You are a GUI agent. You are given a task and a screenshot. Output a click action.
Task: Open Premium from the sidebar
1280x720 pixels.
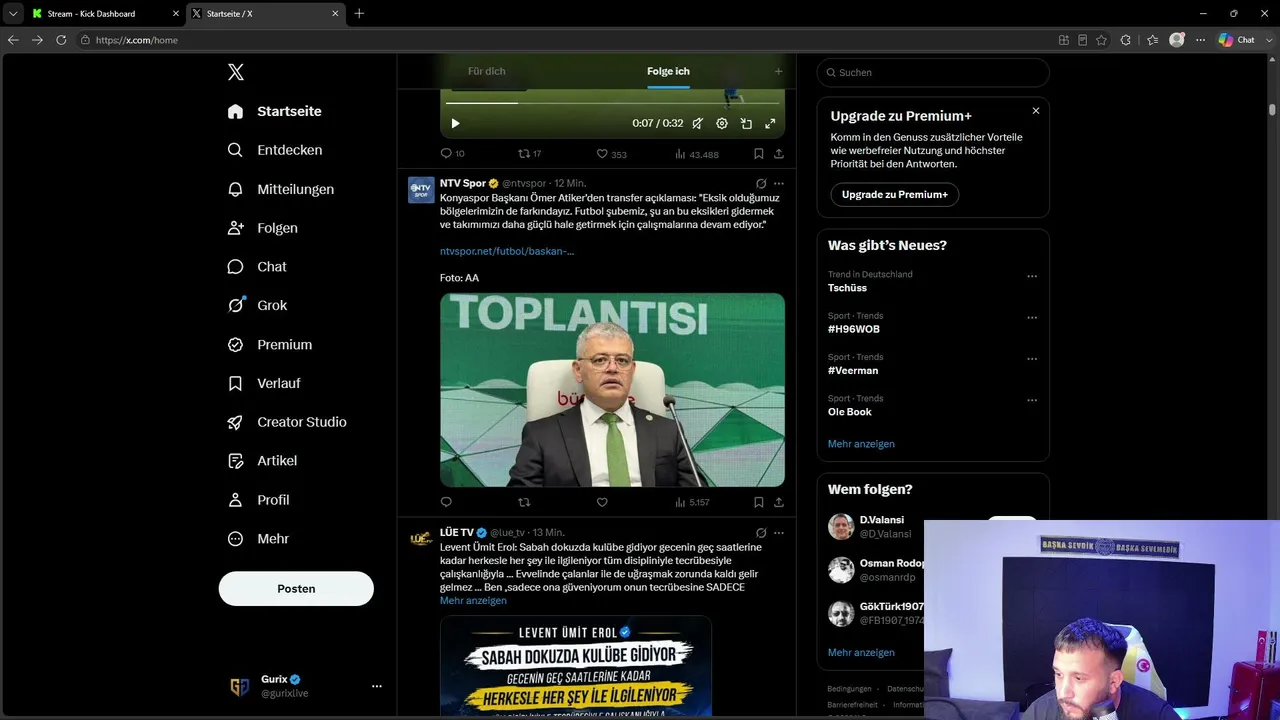click(270, 344)
